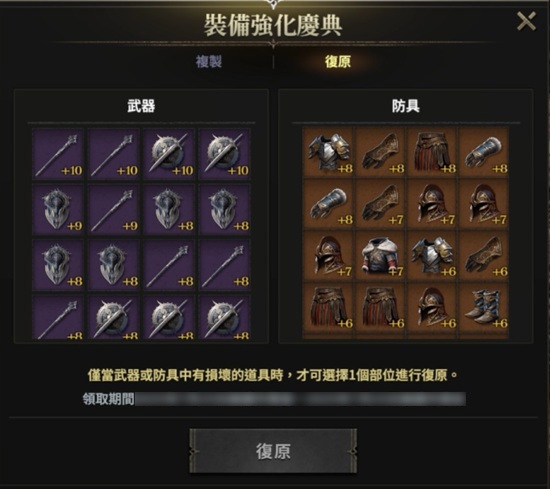The image size is (550, 489).
Task: Choose the +7 helmet in third armor row
Action: pos(329,255)
